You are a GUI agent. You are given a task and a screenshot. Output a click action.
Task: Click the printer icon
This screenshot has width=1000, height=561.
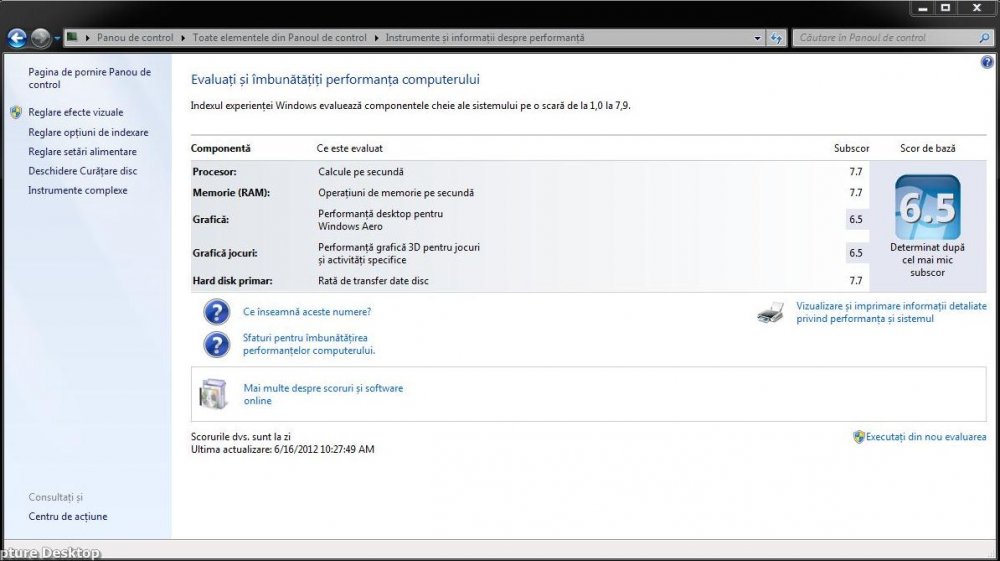click(770, 312)
